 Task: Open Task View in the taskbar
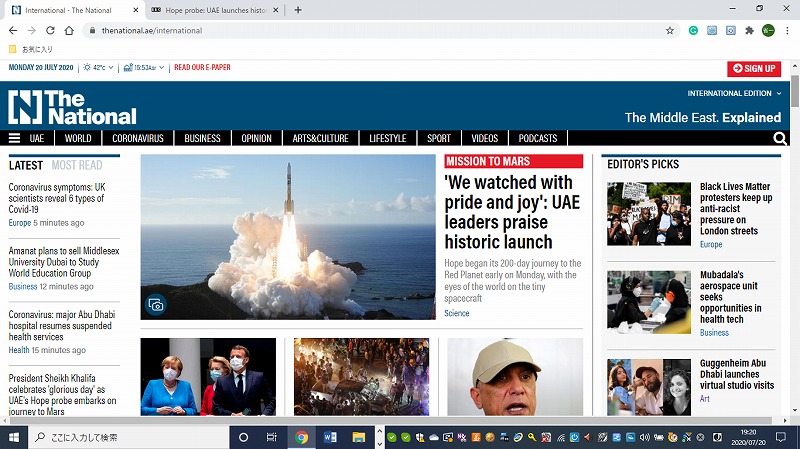pos(271,437)
